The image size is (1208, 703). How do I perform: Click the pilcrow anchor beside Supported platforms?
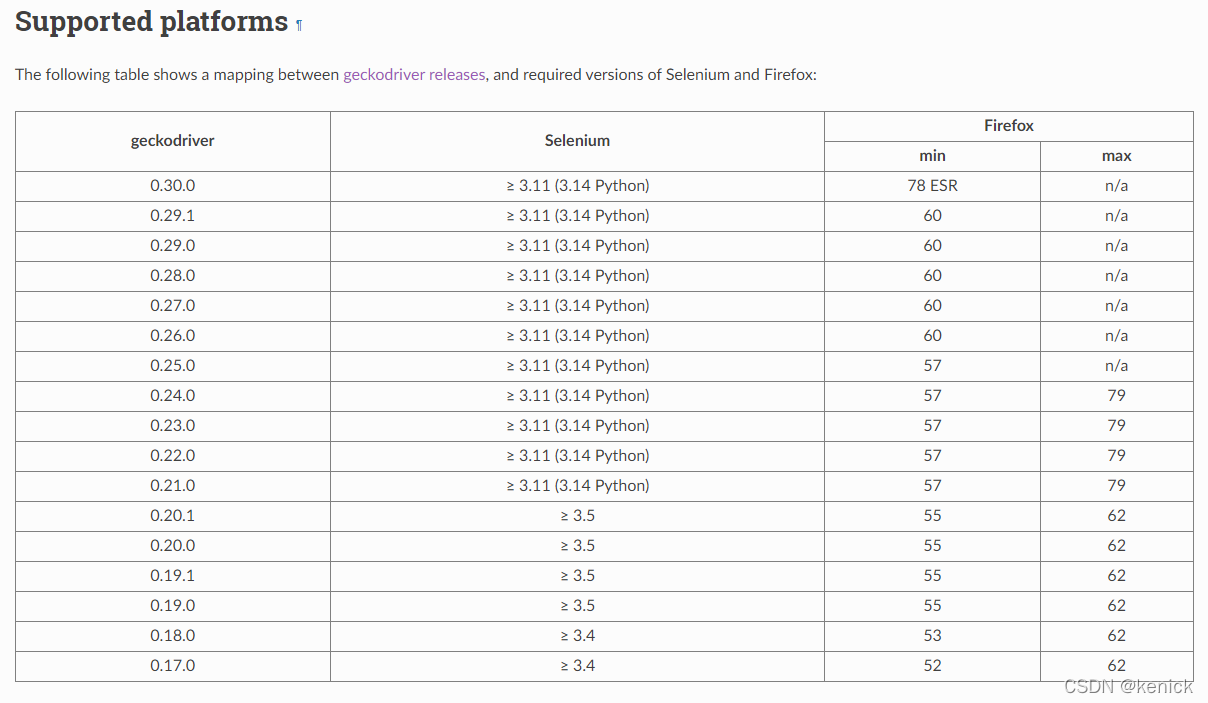(x=299, y=26)
